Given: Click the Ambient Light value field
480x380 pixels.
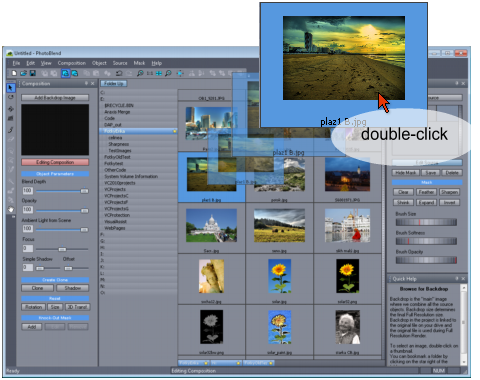Looking at the screenshot, I should [27, 229].
